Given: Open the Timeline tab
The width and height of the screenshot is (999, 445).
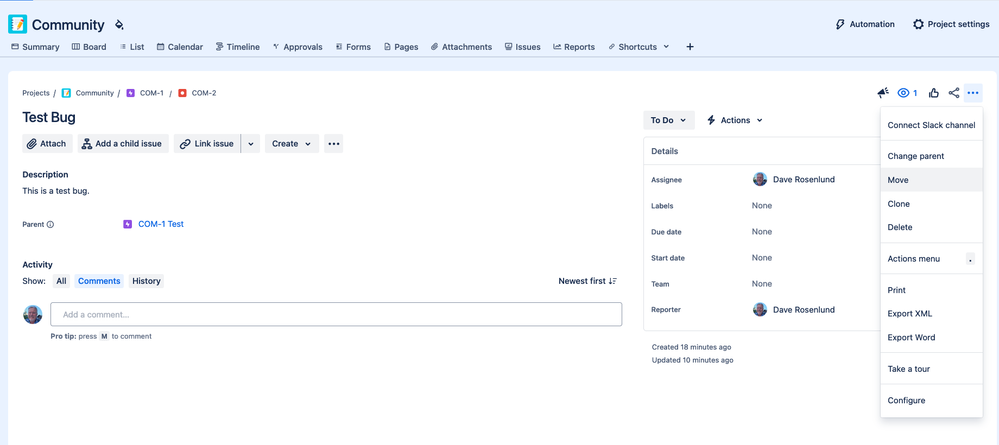Looking at the screenshot, I should pos(238,47).
